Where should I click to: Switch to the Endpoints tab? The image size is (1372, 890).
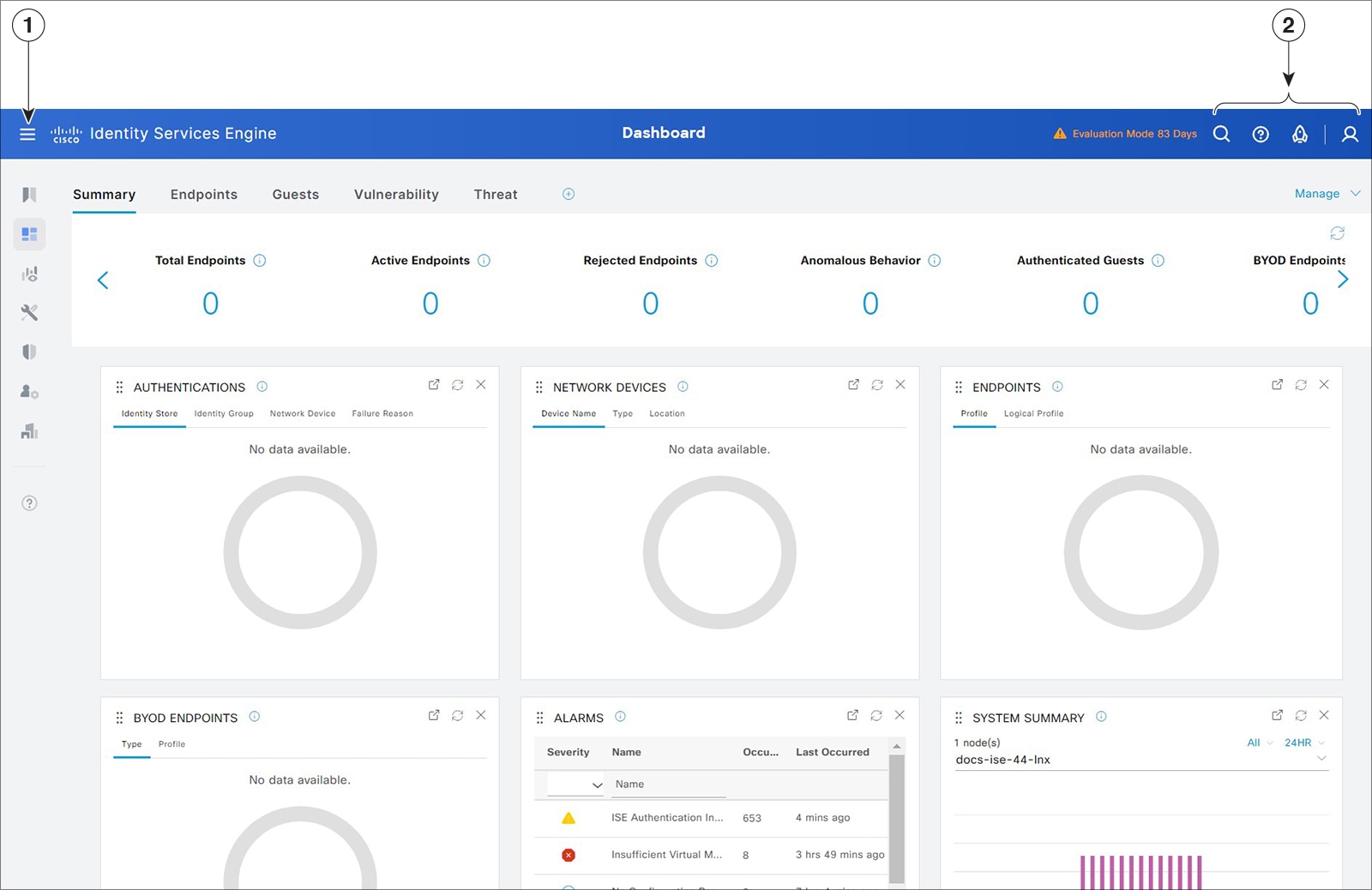[204, 195]
